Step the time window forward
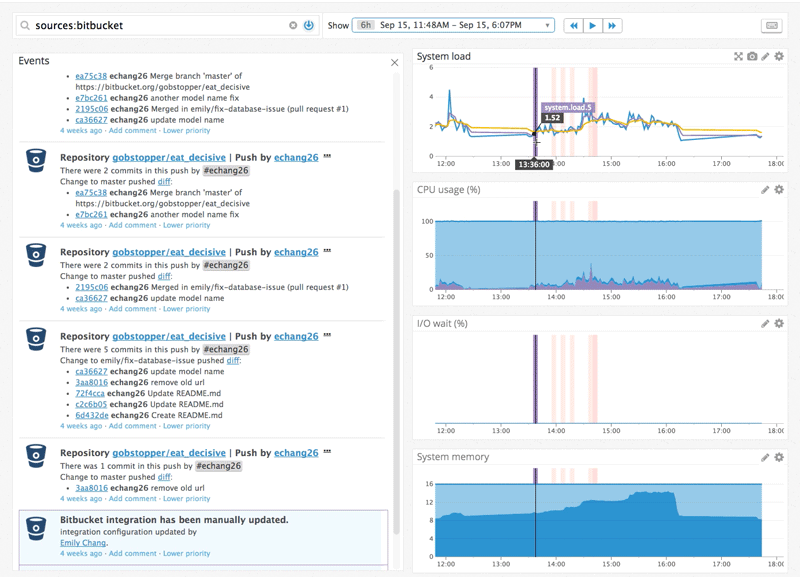 point(612,25)
